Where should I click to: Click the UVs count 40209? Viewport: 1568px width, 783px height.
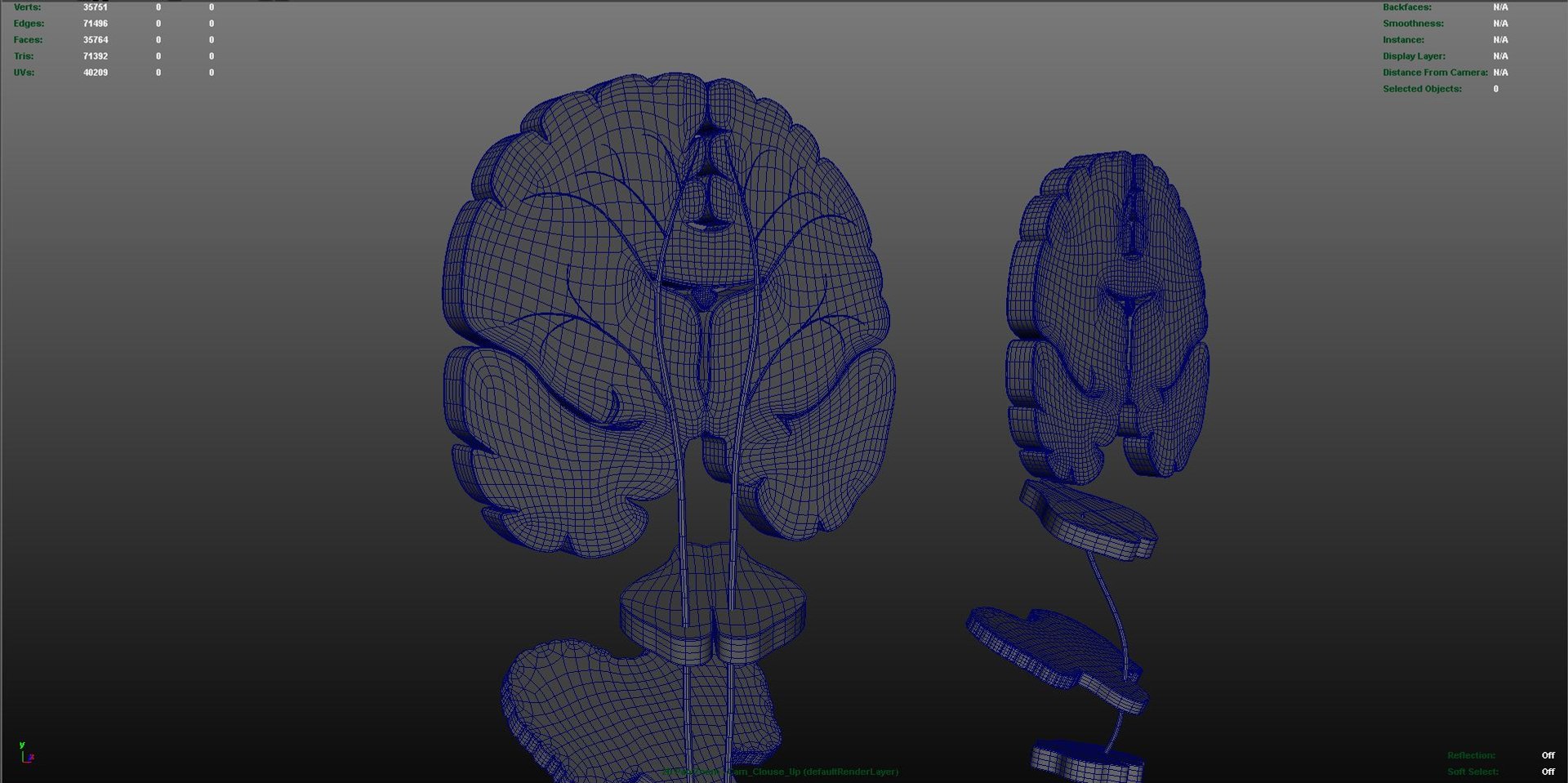[95, 73]
